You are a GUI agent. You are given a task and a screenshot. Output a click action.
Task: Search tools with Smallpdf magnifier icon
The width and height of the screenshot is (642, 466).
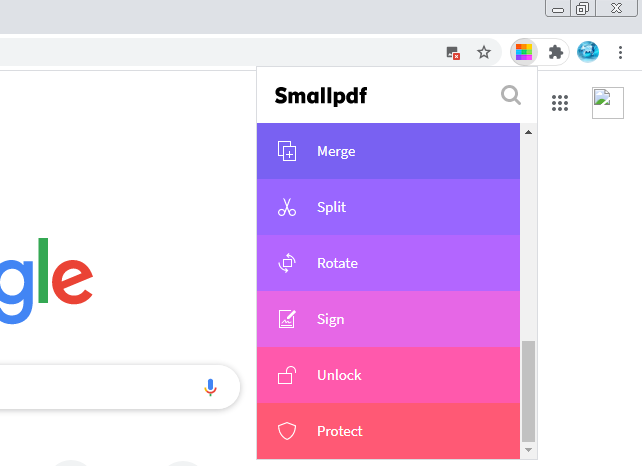511,95
